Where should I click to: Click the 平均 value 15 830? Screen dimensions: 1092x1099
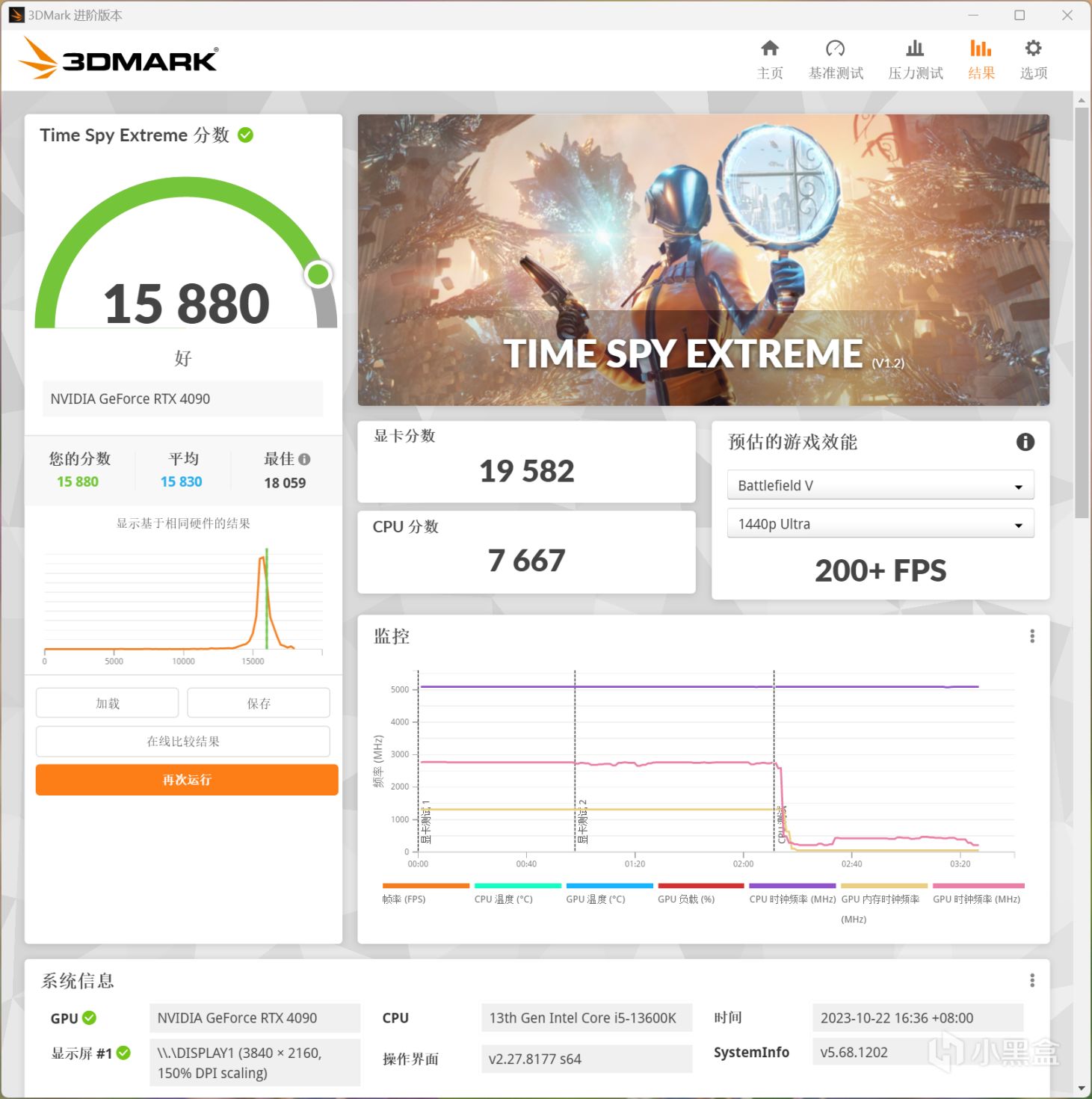pyautogui.click(x=182, y=482)
